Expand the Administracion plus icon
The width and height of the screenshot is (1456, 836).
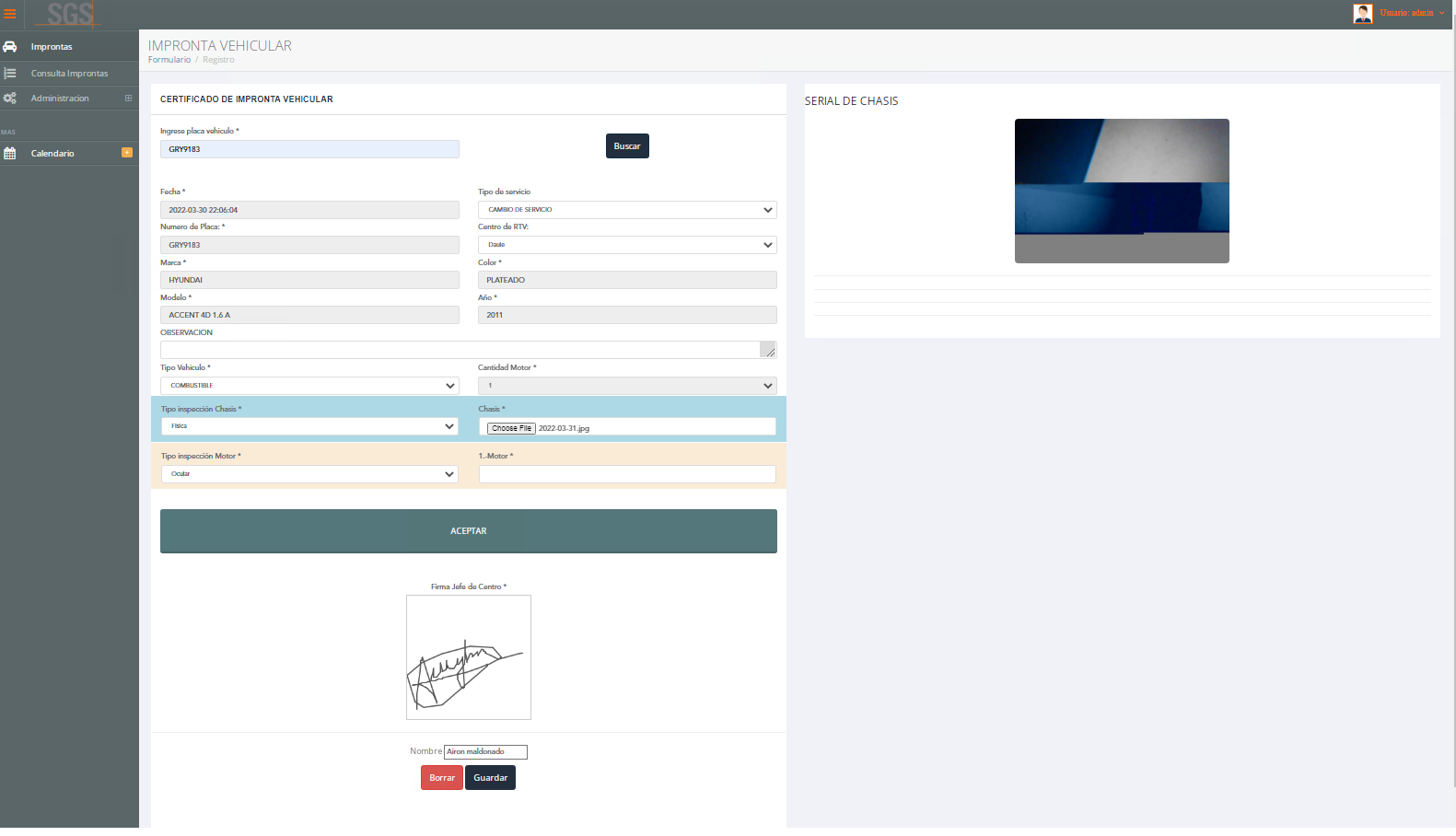[x=128, y=99]
